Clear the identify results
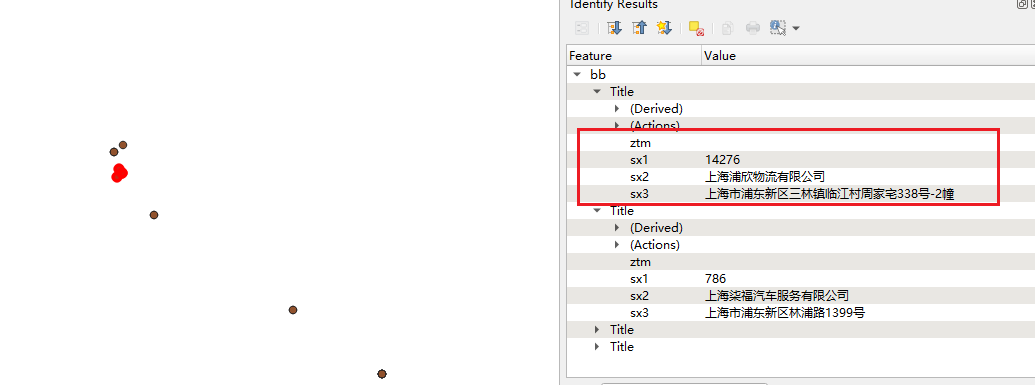The image size is (1035, 385). [696, 28]
